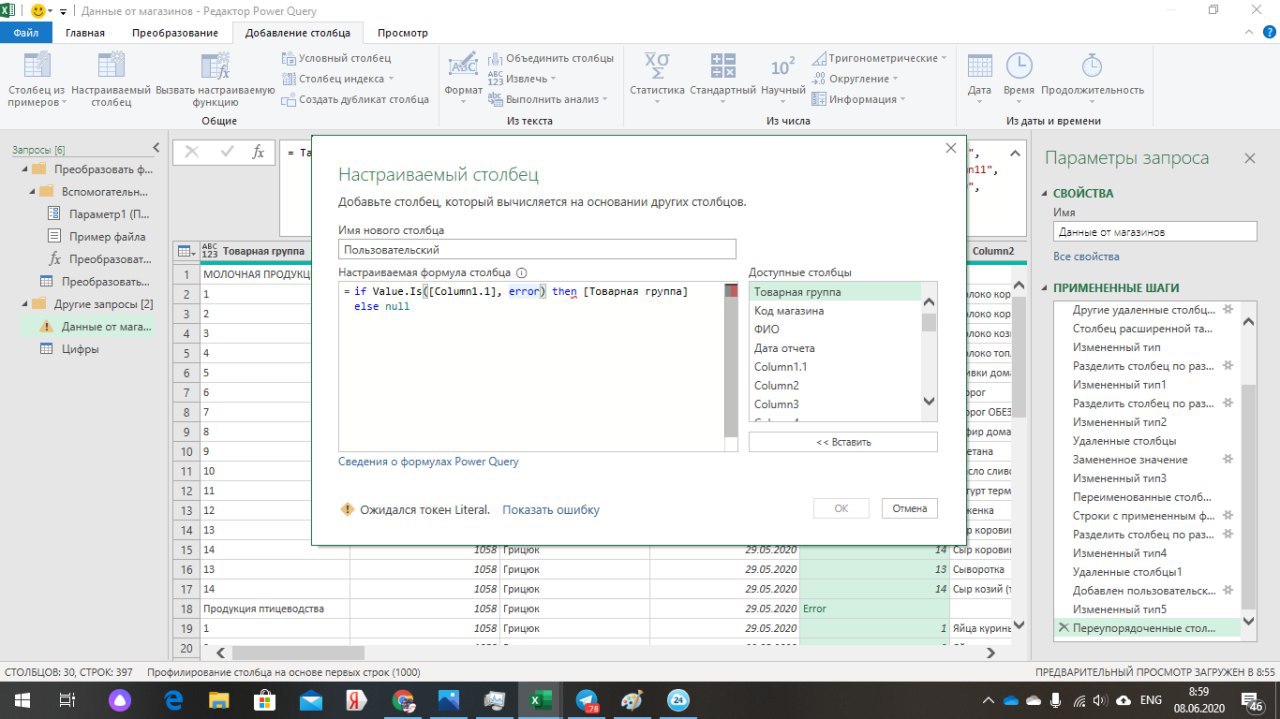Click the Отмена button
1280x719 pixels.
[x=910, y=508]
